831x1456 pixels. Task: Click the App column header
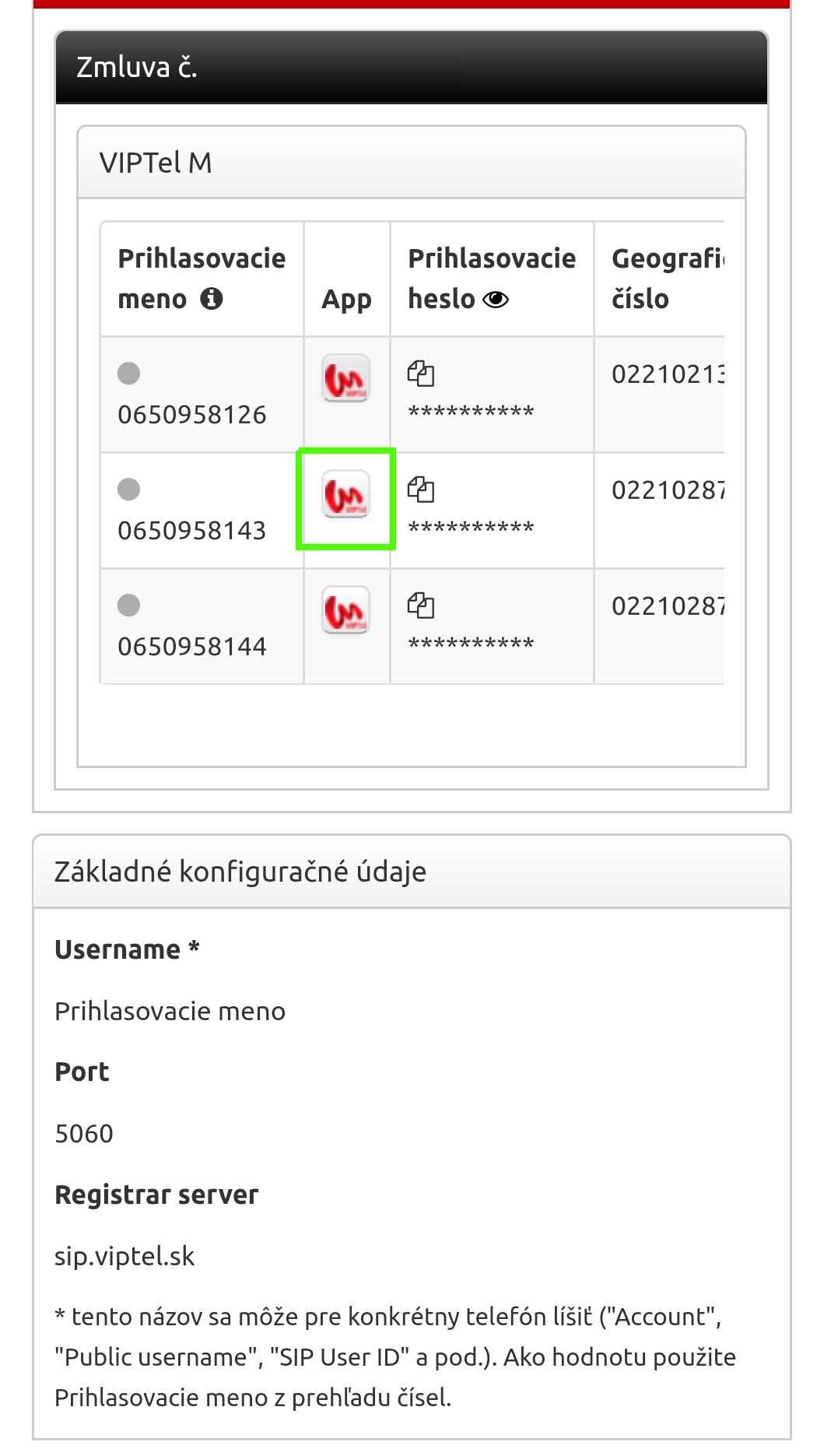[x=347, y=300]
